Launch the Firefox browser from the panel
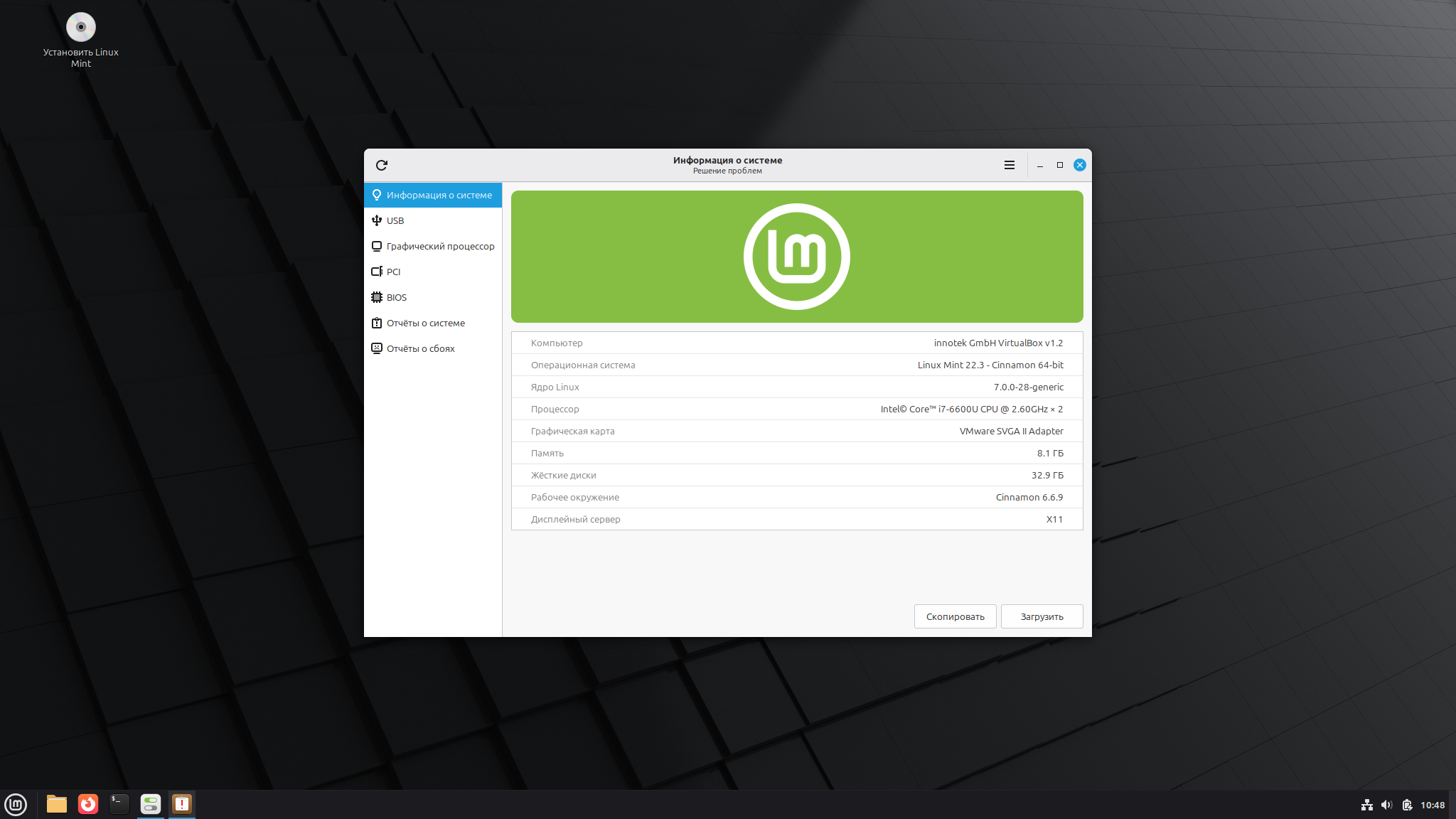Screen dimensions: 1456x819 coord(88,804)
